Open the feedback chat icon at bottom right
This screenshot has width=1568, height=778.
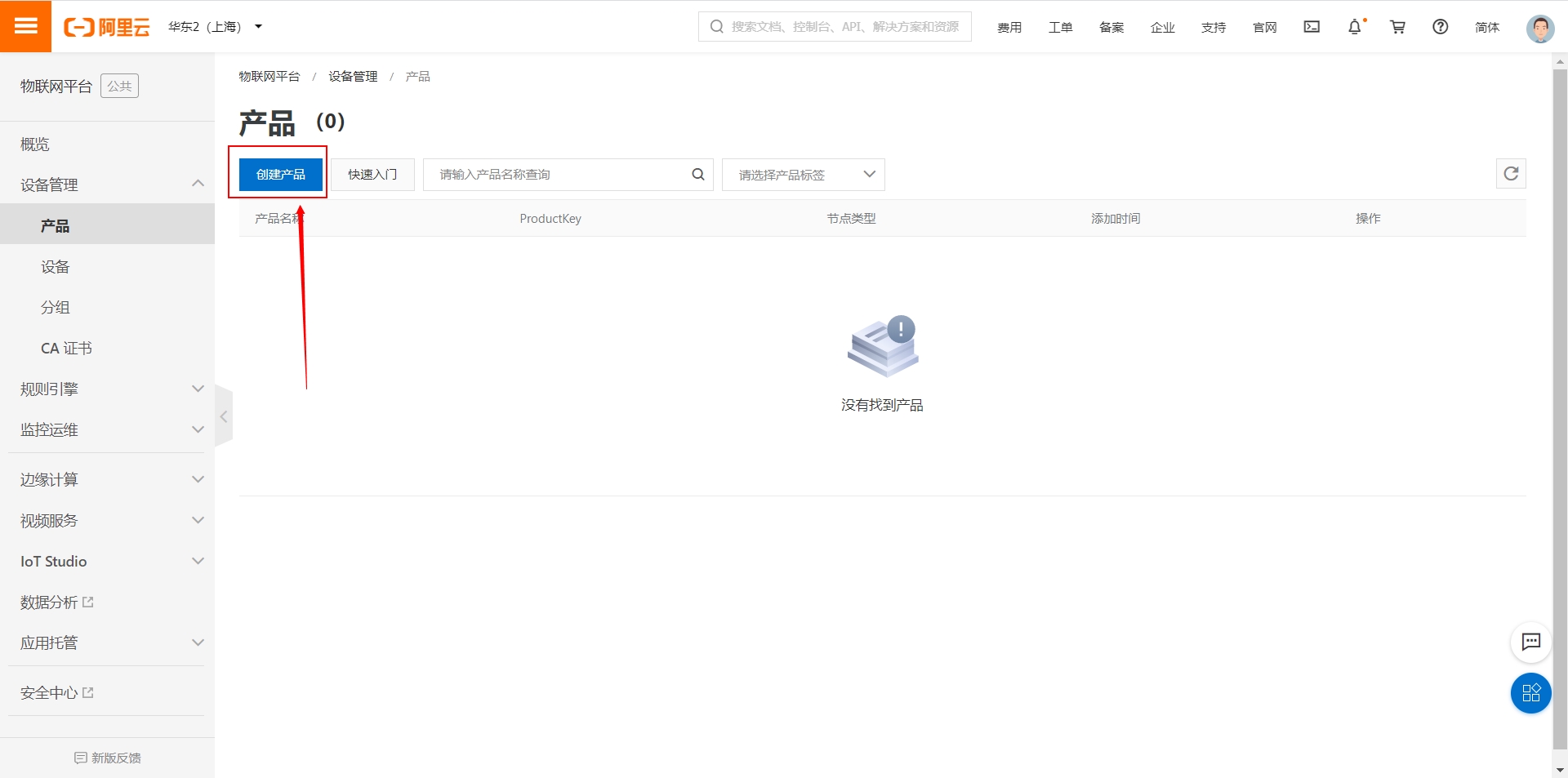(1531, 642)
